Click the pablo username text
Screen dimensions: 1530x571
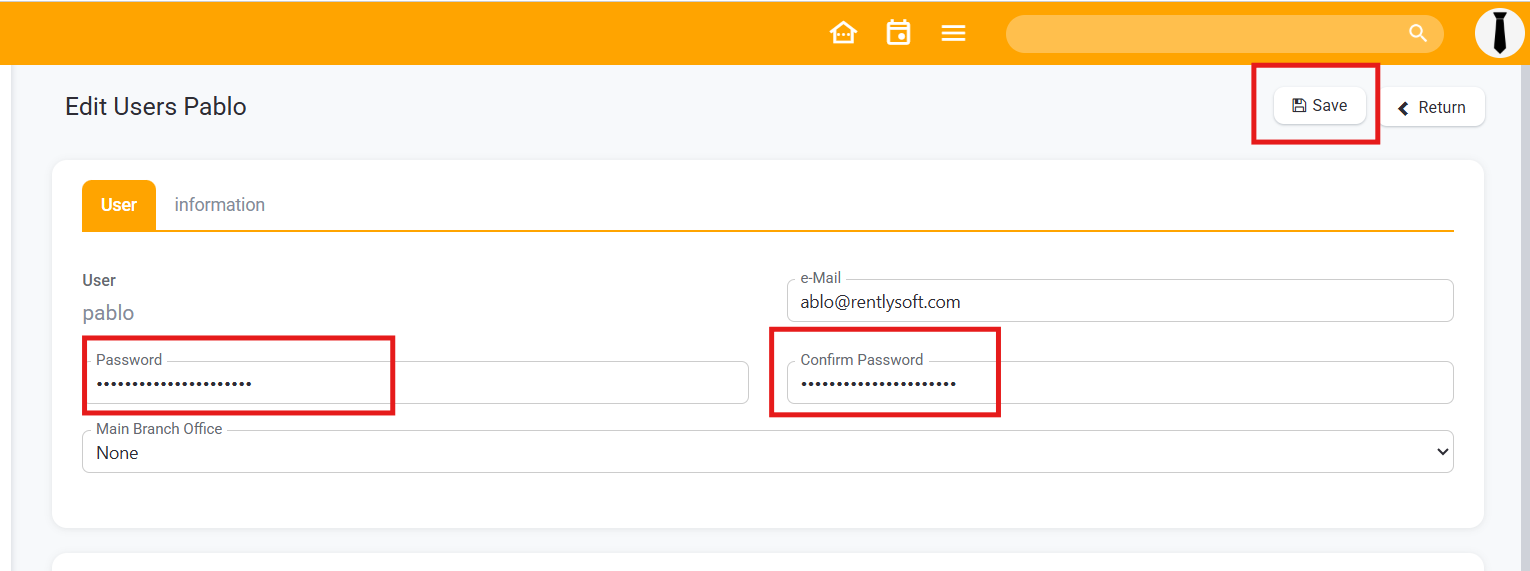pyautogui.click(x=108, y=313)
